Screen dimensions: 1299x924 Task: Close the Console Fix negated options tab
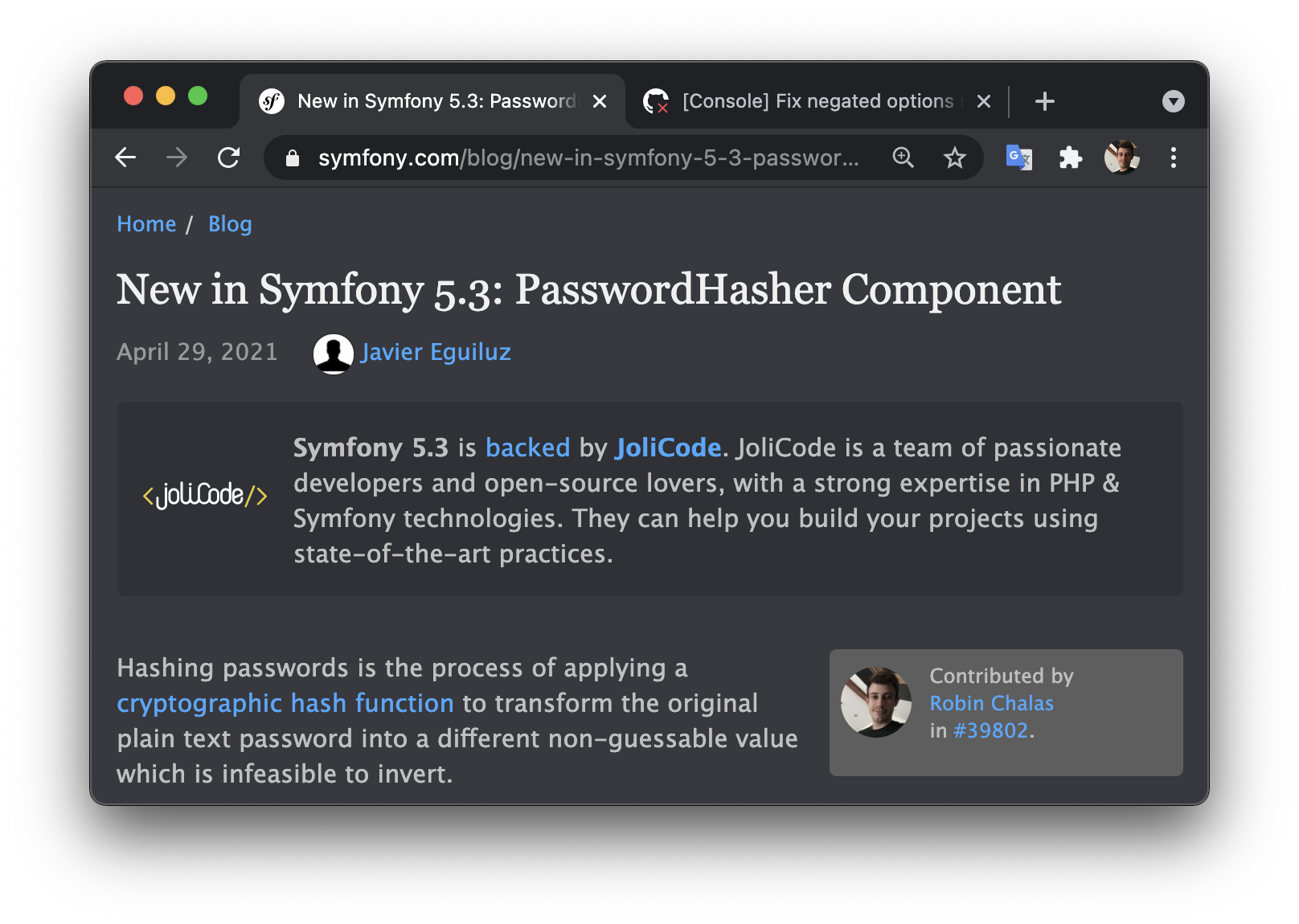[x=984, y=101]
